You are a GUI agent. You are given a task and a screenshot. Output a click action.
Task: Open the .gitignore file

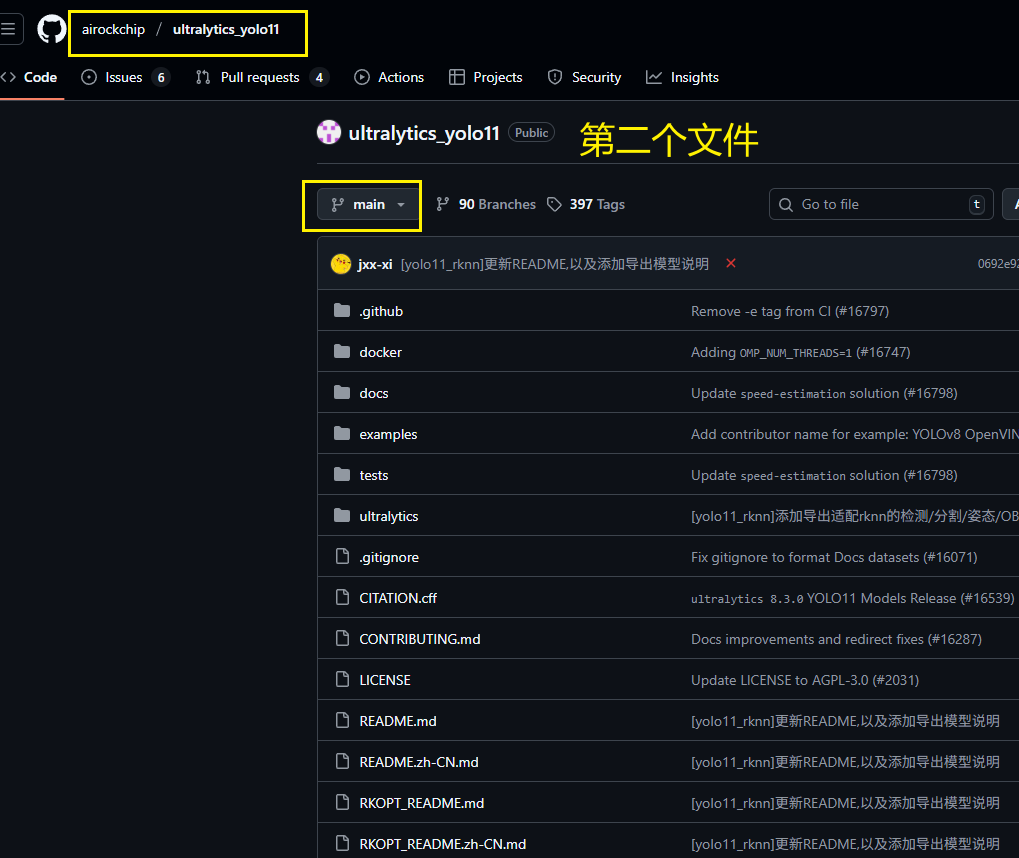tap(389, 557)
